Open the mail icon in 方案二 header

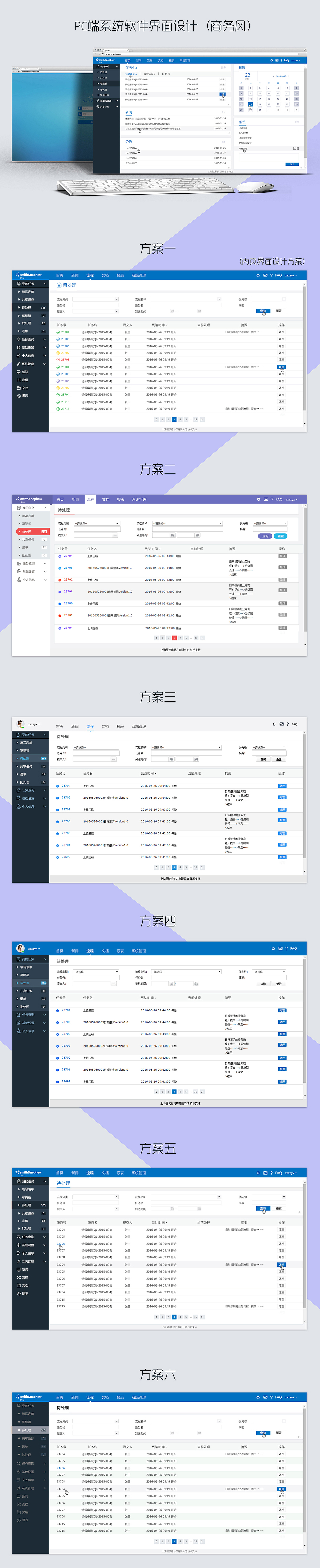click(x=266, y=499)
